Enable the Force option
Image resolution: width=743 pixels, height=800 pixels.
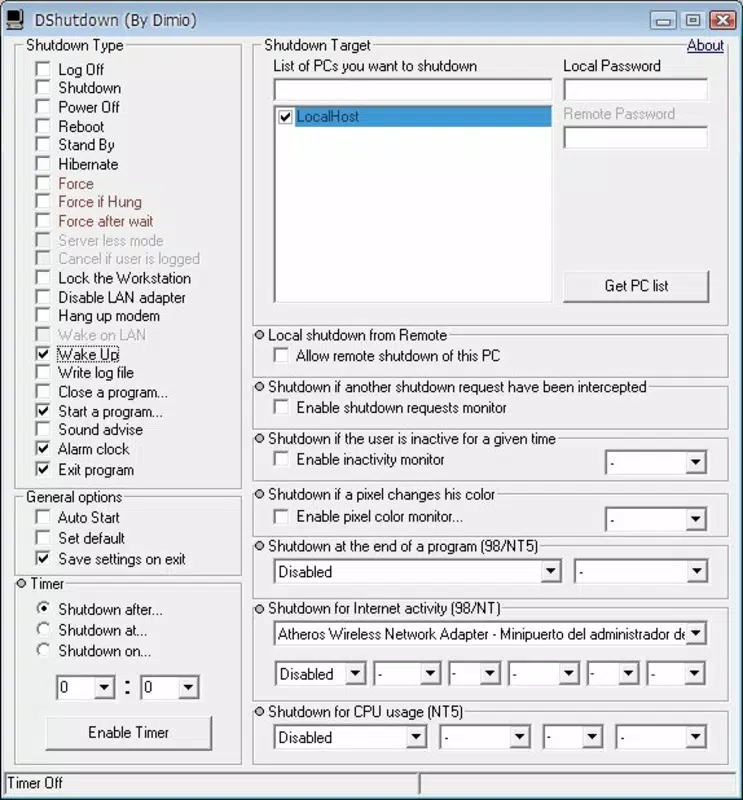[x=43, y=183]
